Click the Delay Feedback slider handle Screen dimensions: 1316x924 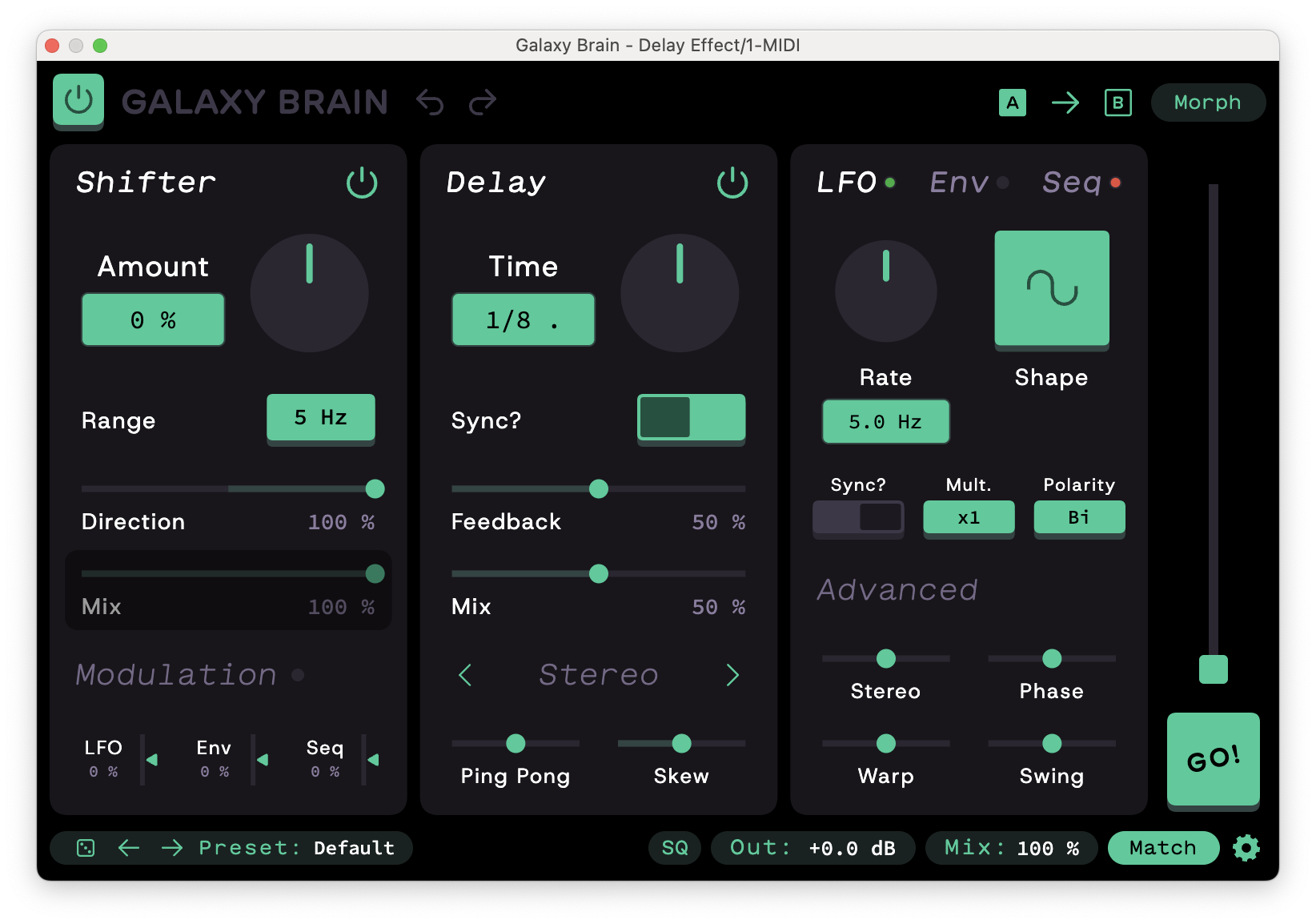599,488
